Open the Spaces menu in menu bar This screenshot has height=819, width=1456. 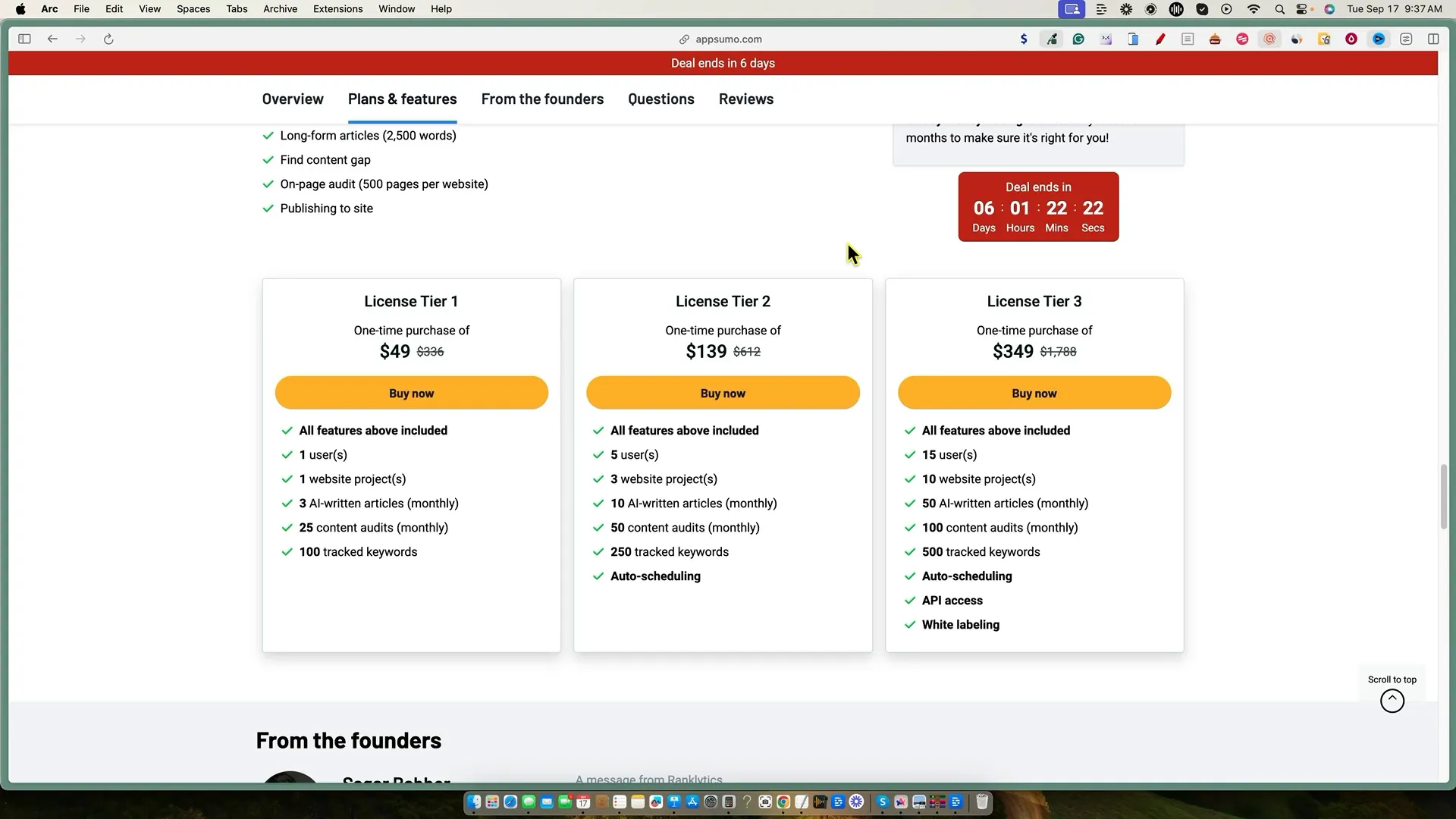coord(193,9)
